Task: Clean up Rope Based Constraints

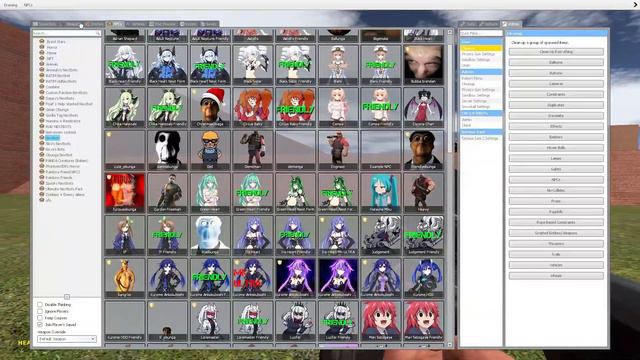Action: click(x=556, y=222)
